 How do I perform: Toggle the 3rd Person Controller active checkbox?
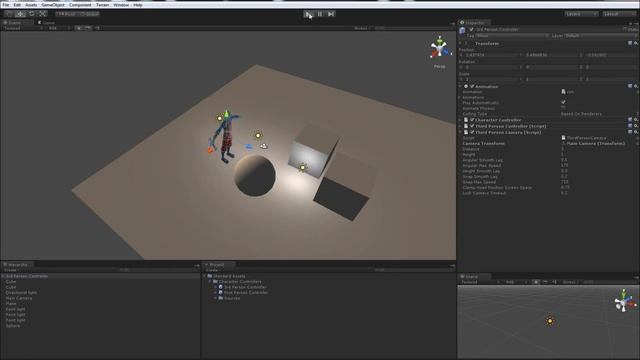(x=471, y=29)
